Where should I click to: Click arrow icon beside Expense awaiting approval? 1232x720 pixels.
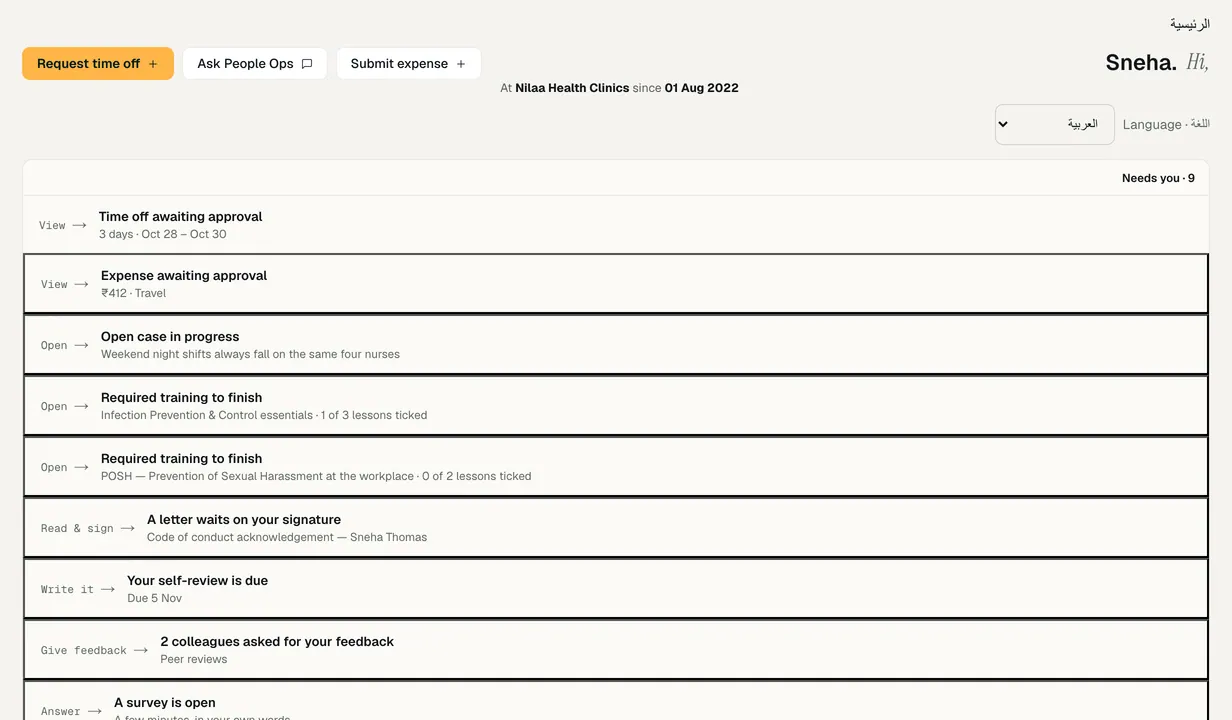tap(81, 285)
